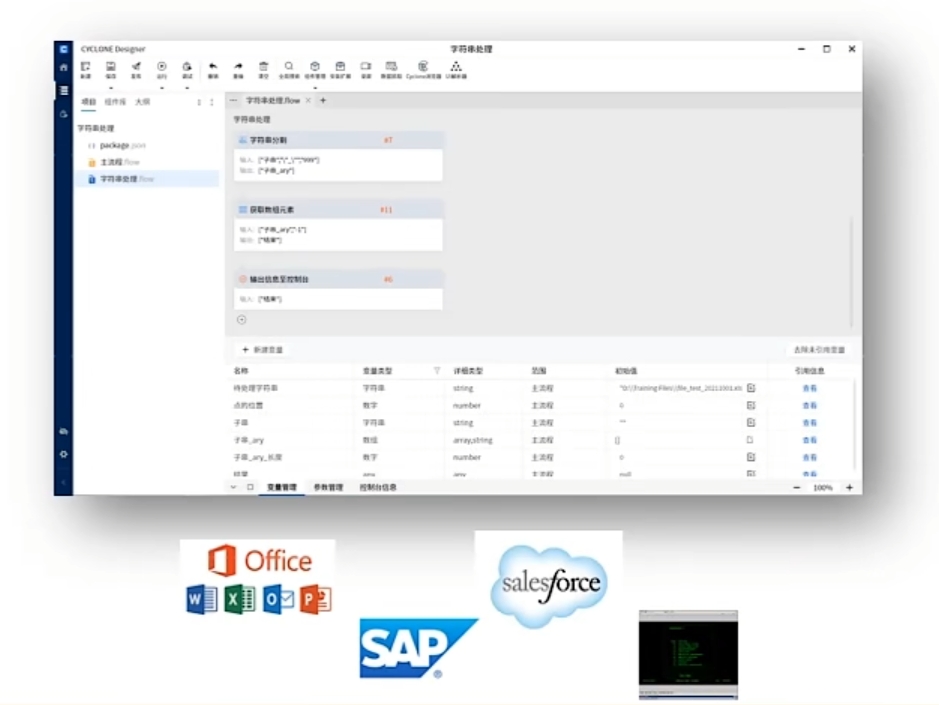Click the 新建变量 add variable button
This screenshot has width=939, height=705.
click(x=262, y=350)
